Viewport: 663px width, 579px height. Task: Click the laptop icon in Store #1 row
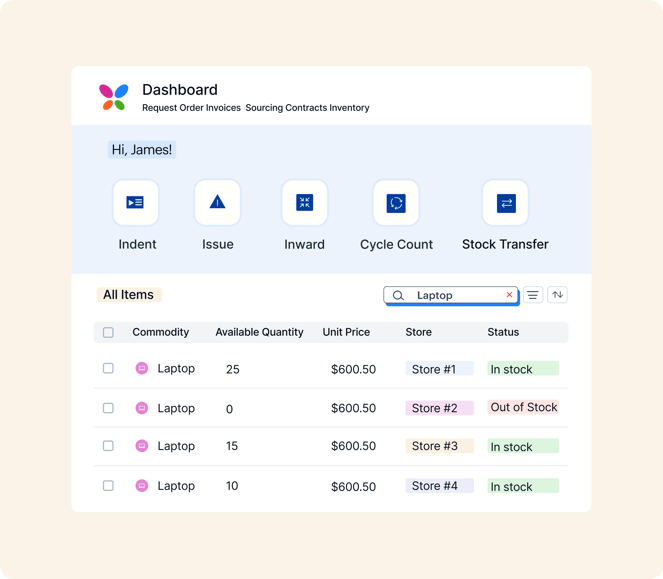(142, 368)
